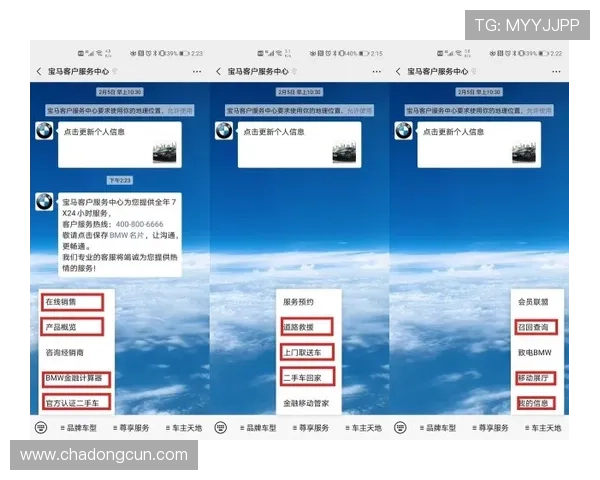
Task: Call the hotline 400-800-6666 link
Action: 139,224
